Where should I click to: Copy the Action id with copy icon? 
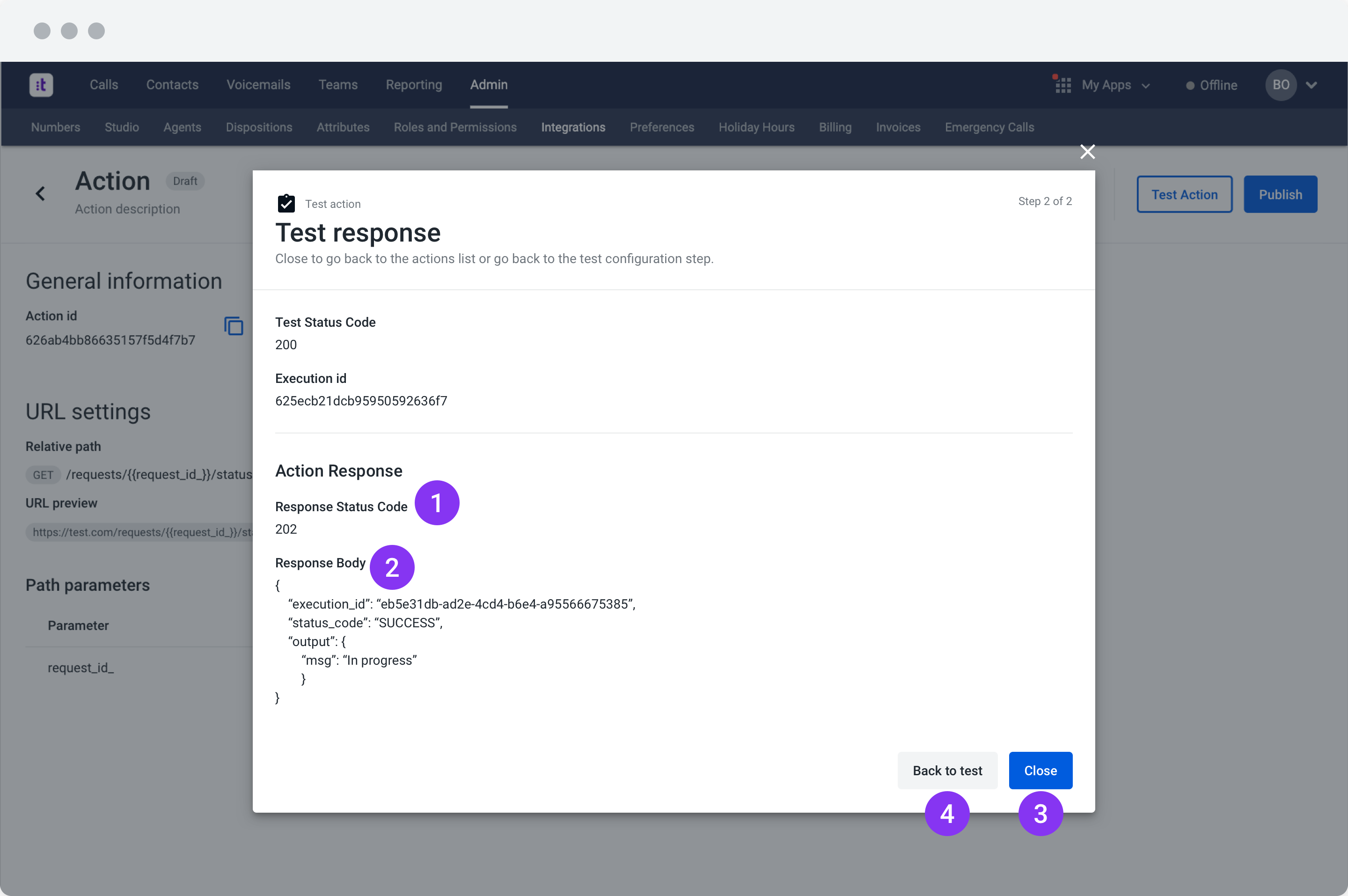pyautogui.click(x=234, y=326)
